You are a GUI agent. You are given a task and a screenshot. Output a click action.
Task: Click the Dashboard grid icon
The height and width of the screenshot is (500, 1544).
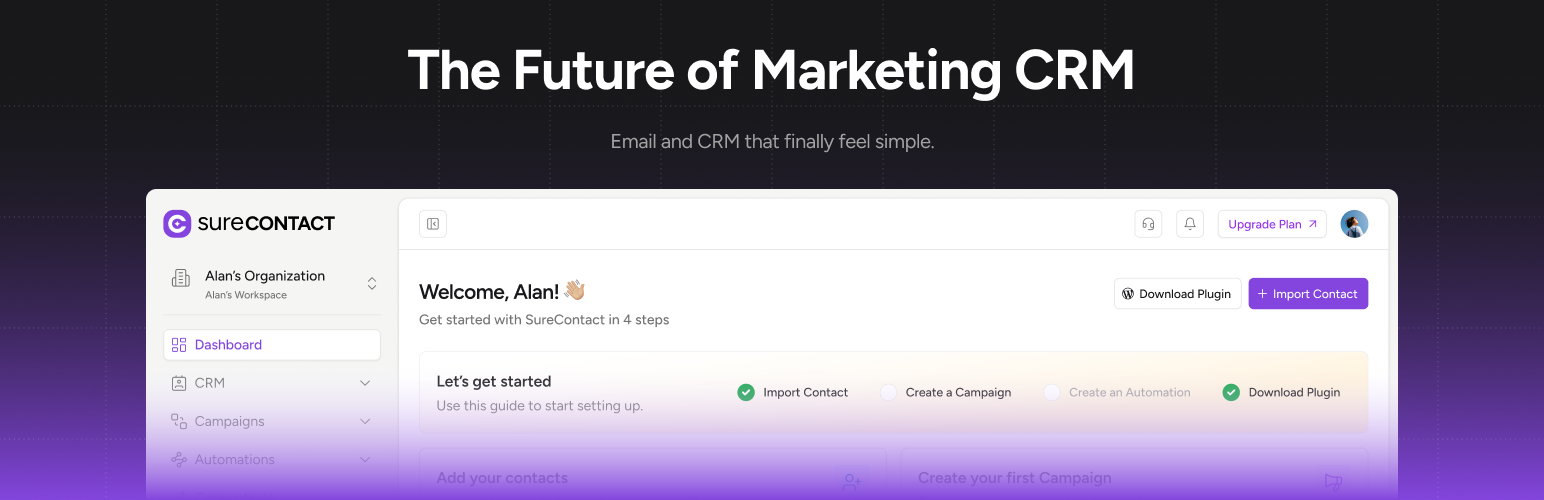point(179,345)
